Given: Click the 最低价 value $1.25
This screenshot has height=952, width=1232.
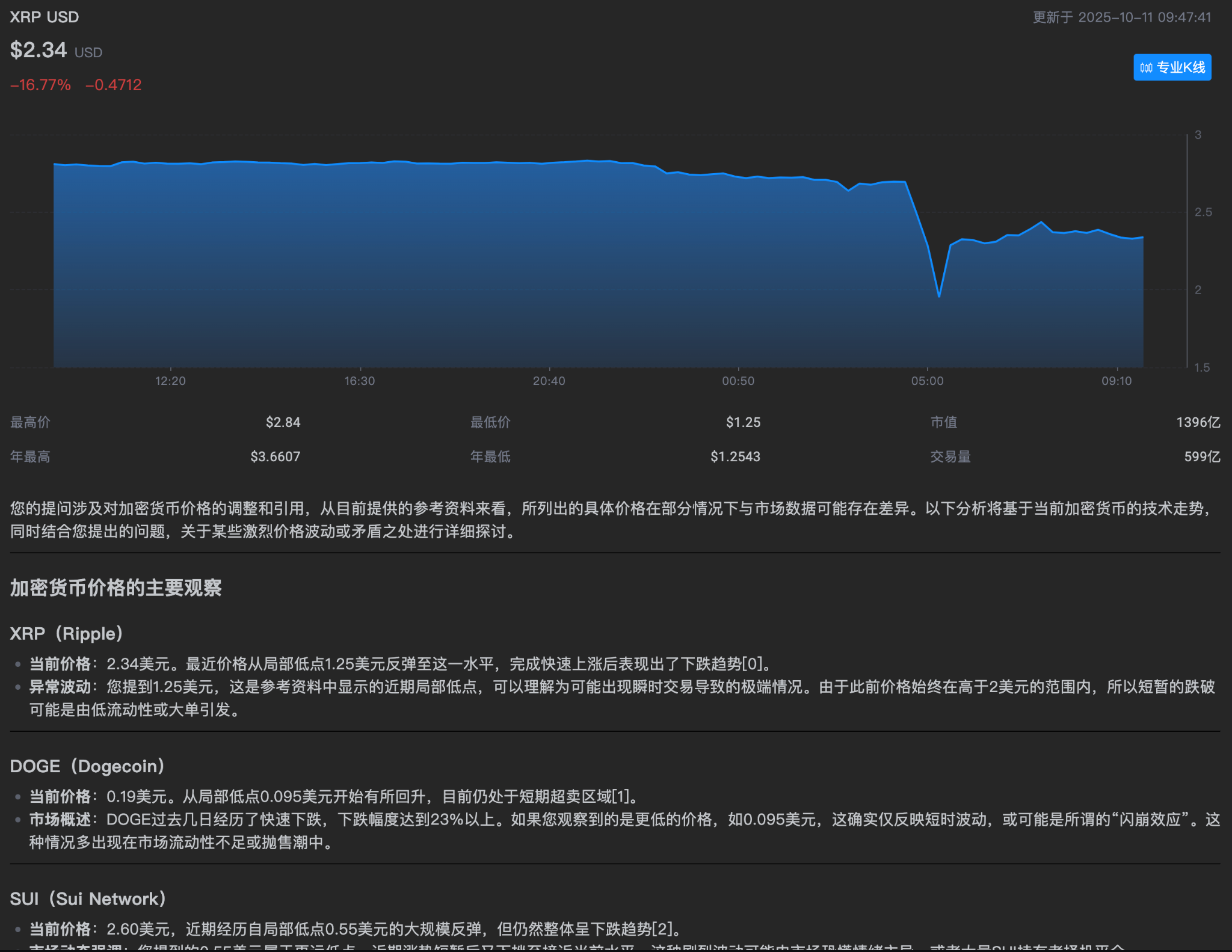Looking at the screenshot, I should click(x=743, y=422).
